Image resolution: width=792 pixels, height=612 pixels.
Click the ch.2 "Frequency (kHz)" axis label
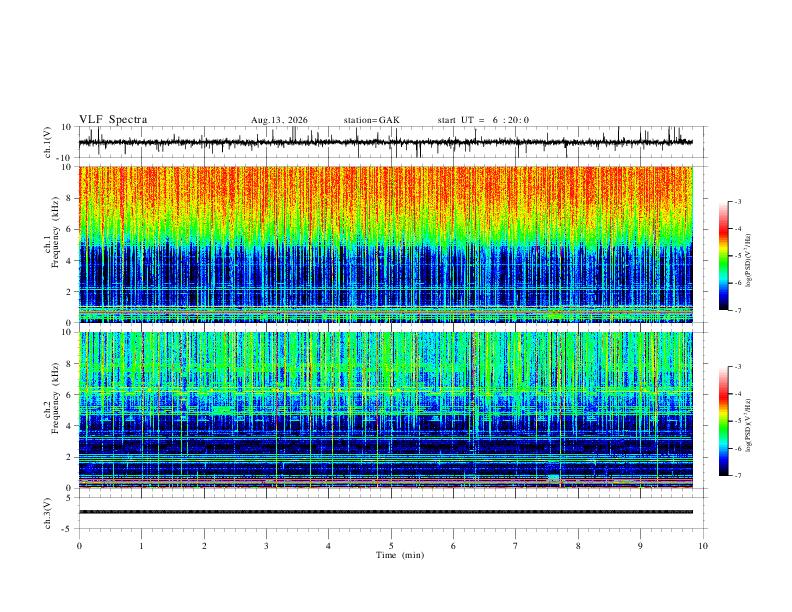[55, 398]
